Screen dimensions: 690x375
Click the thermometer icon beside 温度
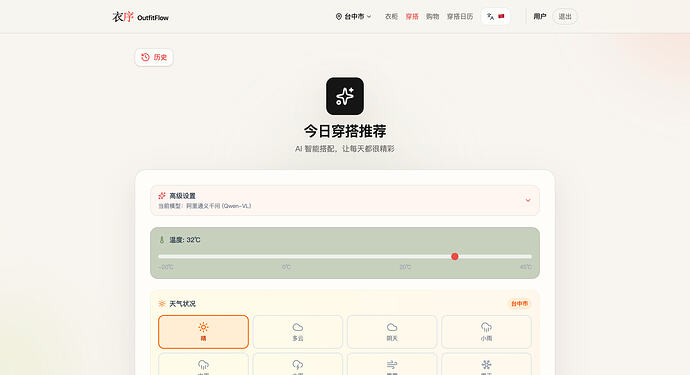pos(162,240)
